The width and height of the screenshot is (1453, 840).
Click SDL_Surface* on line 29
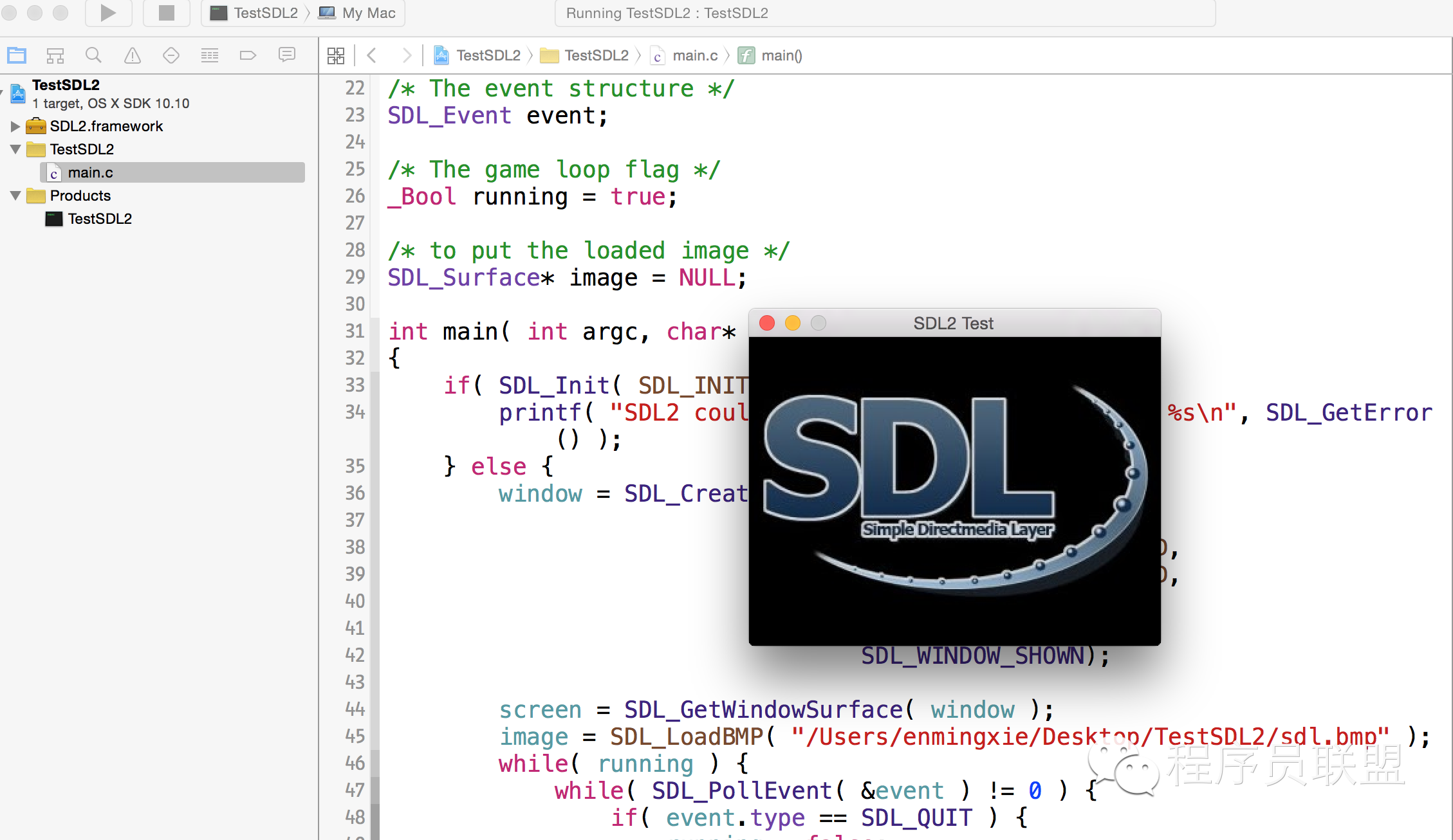pos(471,278)
